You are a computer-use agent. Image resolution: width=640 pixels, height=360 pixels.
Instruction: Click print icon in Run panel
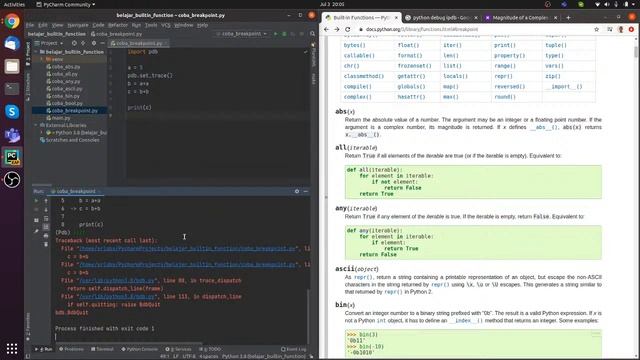[x=46, y=236]
